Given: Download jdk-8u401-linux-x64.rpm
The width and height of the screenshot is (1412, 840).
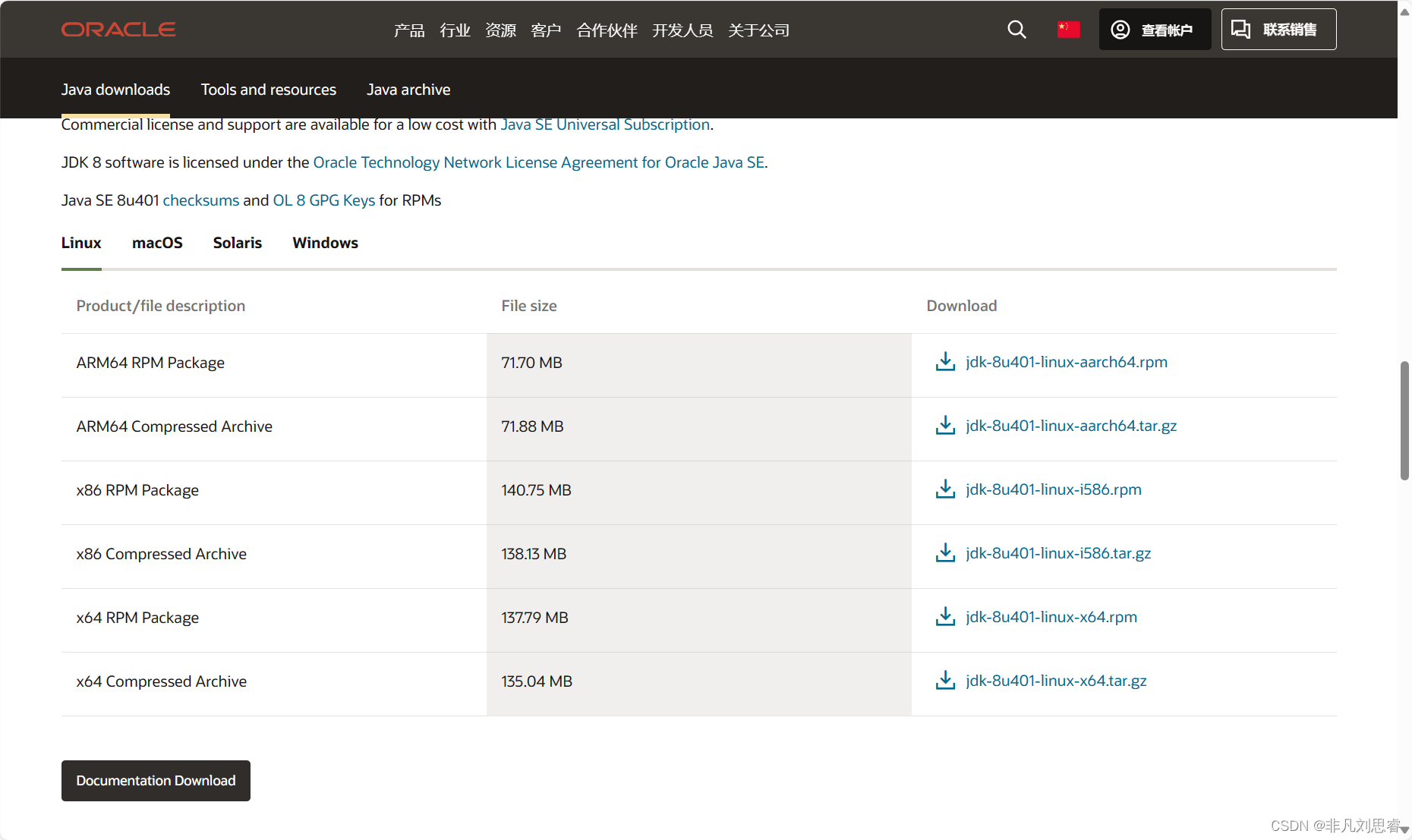Looking at the screenshot, I should (x=1051, y=617).
